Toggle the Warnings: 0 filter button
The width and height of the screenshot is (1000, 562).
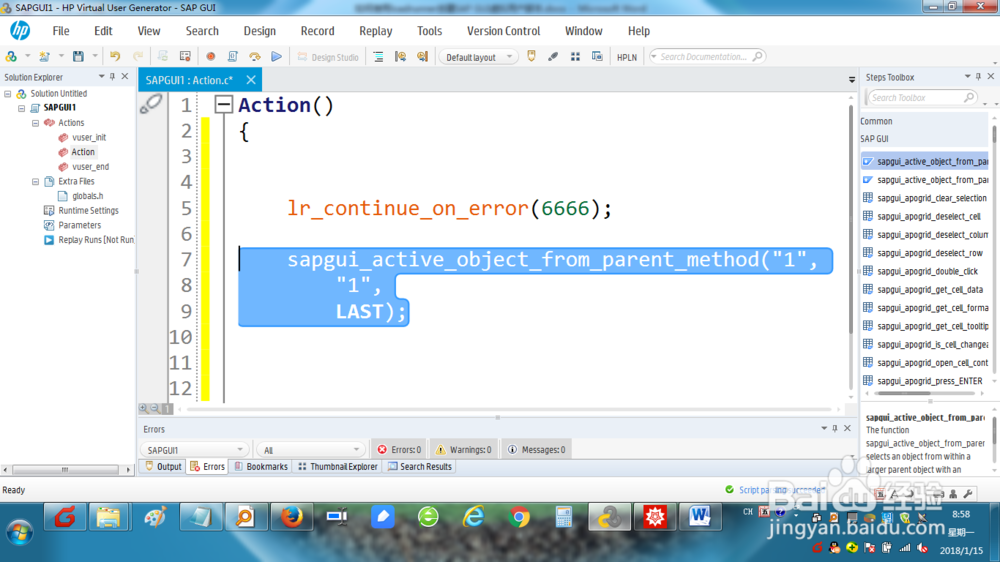click(x=464, y=450)
